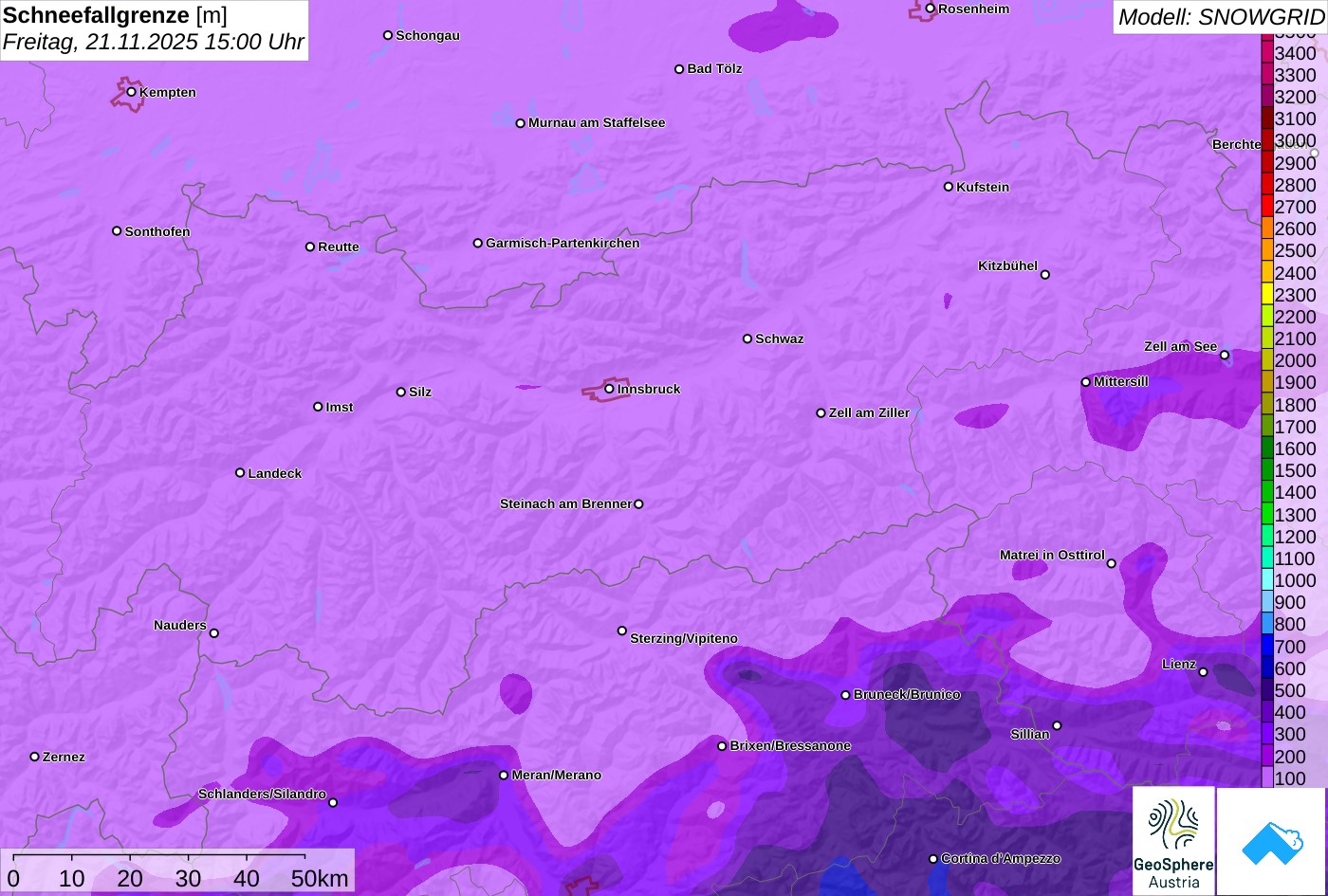Select the Zernez marker dot
This screenshot has width=1328, height=896.
(x=35, y=757)
